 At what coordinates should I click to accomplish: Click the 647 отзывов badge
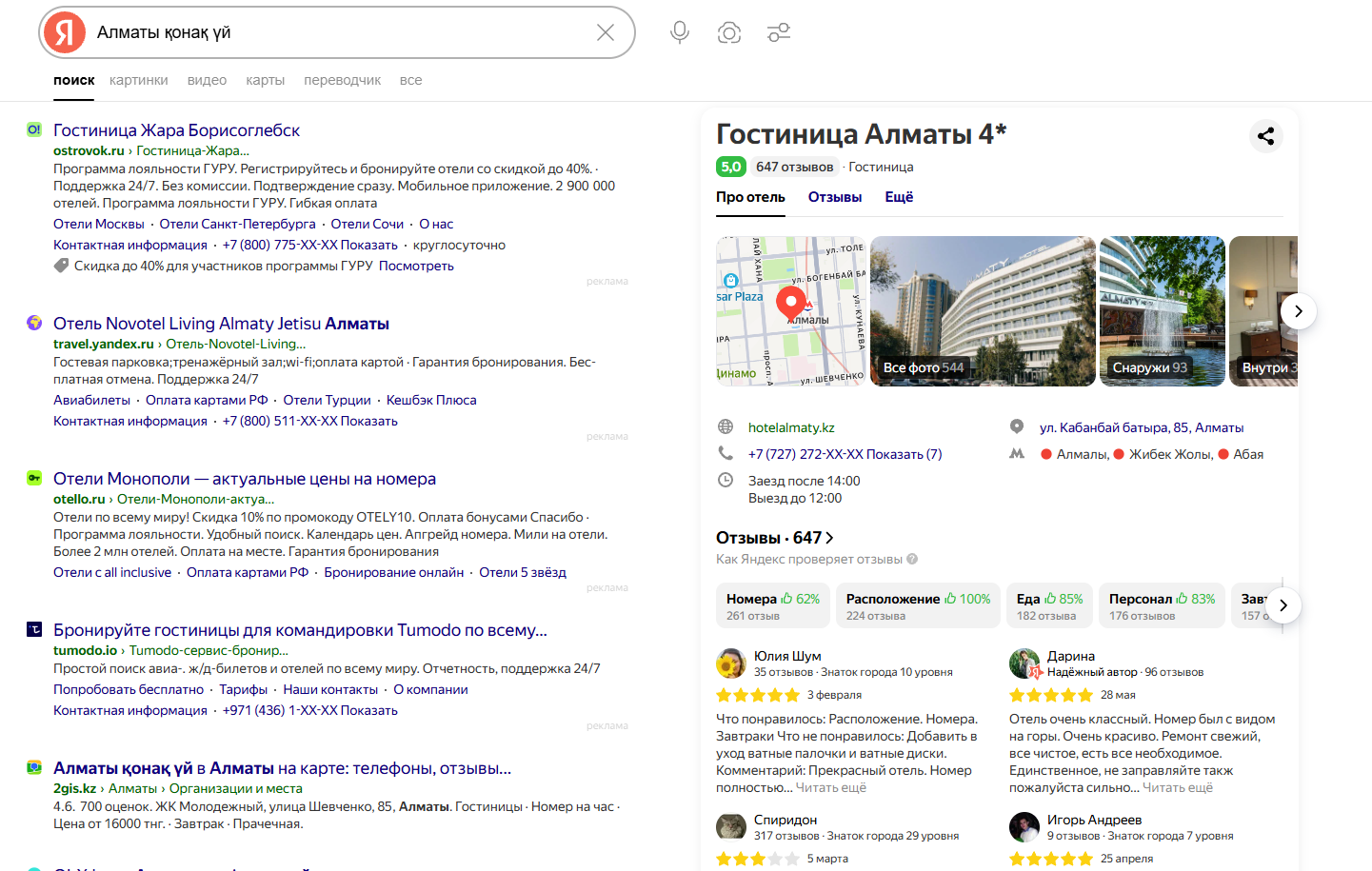[795, 167]
